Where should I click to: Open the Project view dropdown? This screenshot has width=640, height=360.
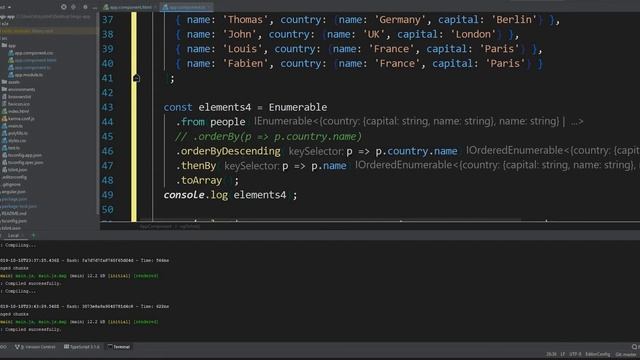5,7
